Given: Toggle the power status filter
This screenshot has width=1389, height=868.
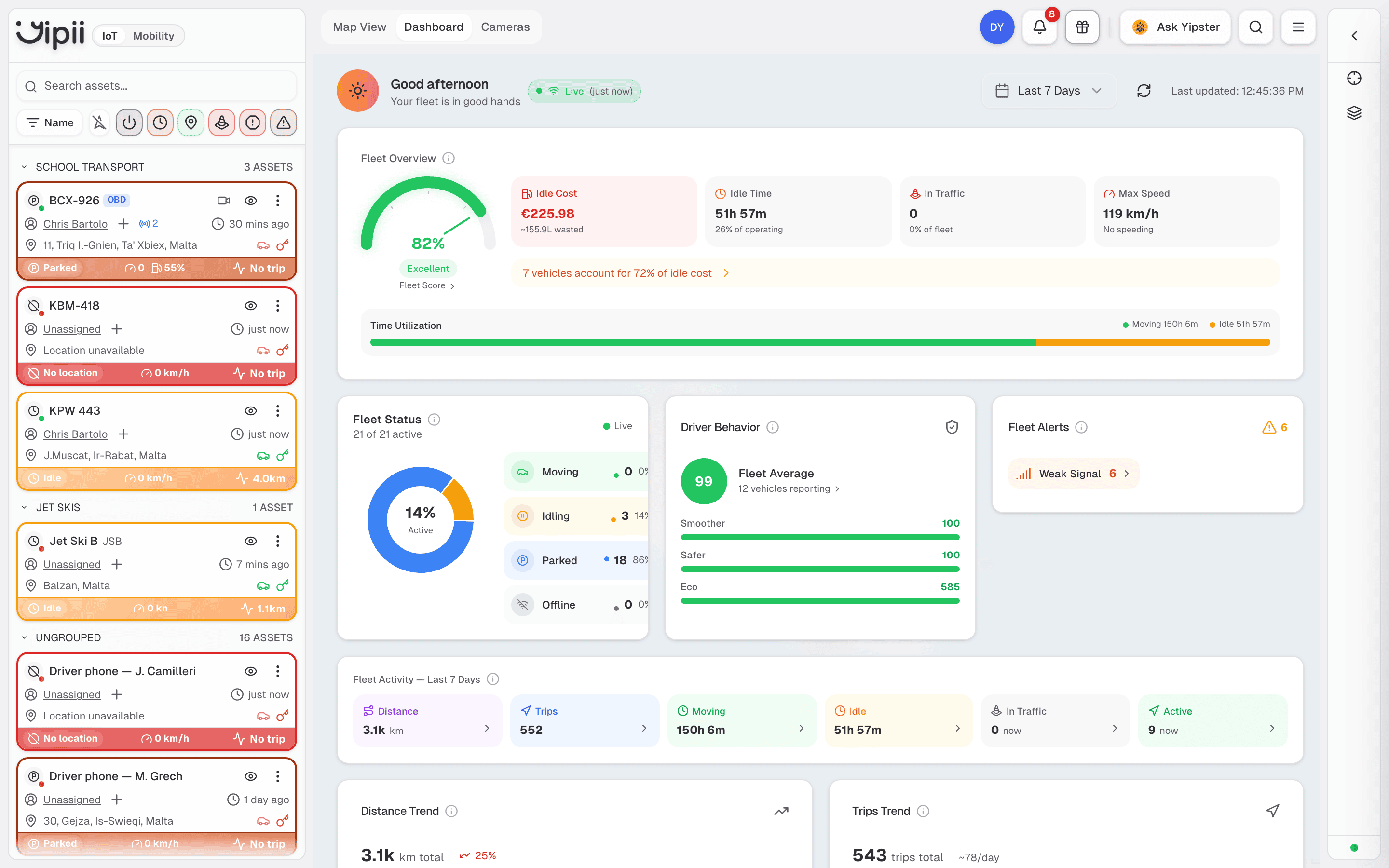Looking at the screenshot, I should coord(129,122).
